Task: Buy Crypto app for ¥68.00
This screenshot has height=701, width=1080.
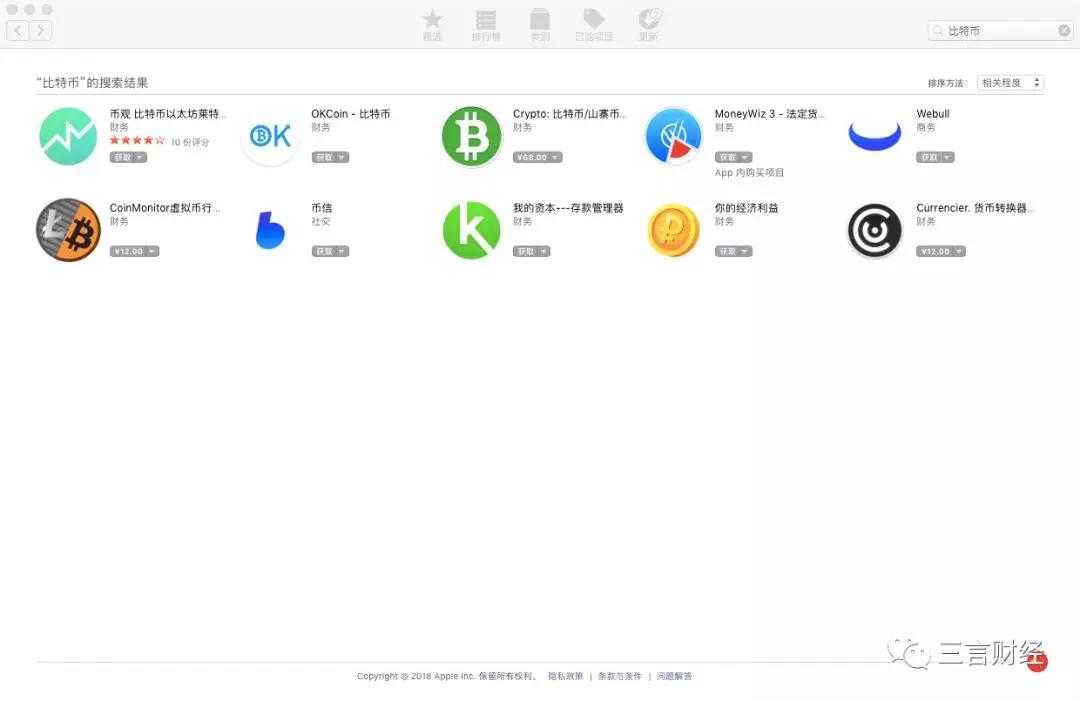Action: 532,158
